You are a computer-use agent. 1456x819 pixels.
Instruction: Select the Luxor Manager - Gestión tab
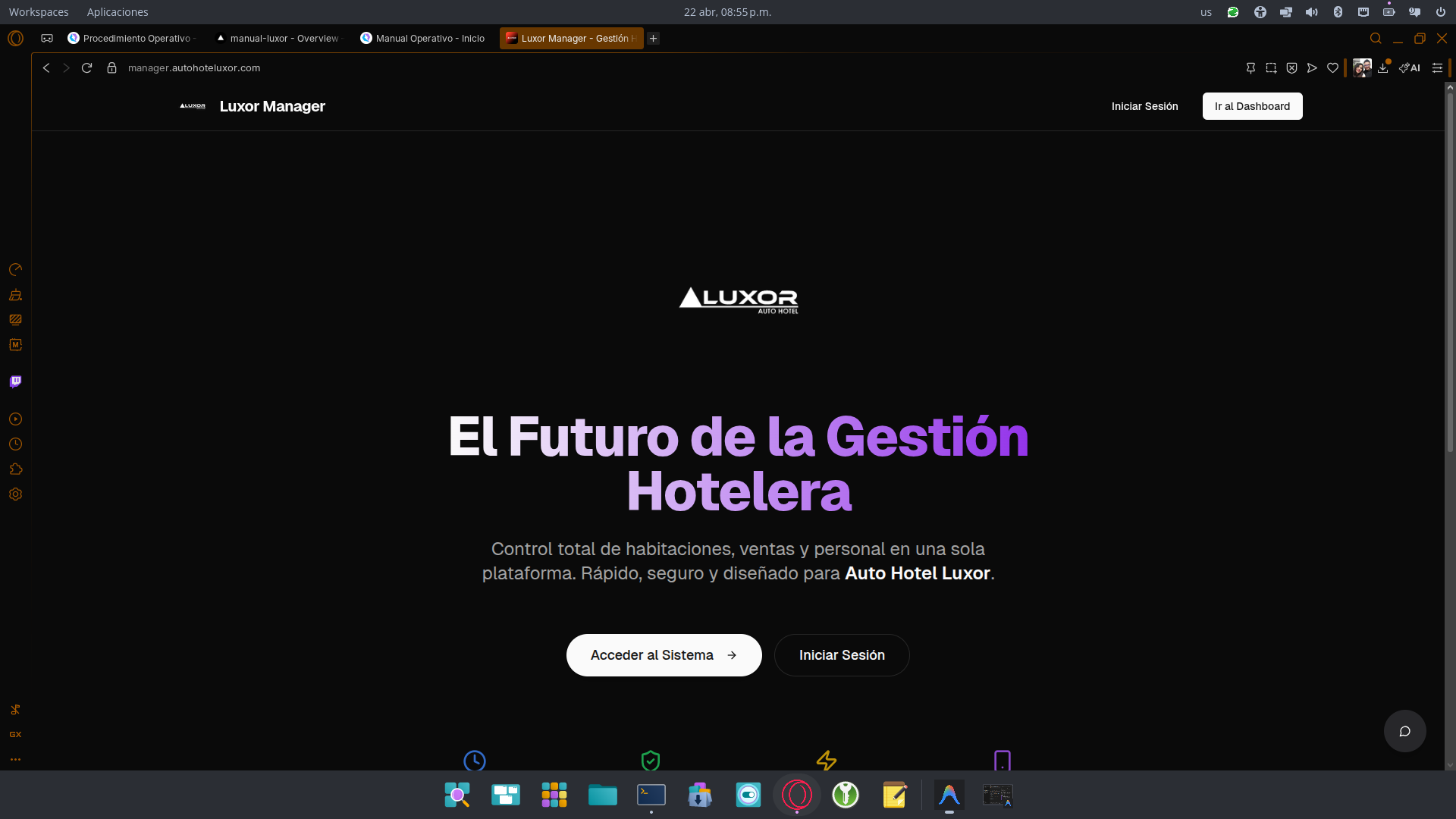(572, 38)
